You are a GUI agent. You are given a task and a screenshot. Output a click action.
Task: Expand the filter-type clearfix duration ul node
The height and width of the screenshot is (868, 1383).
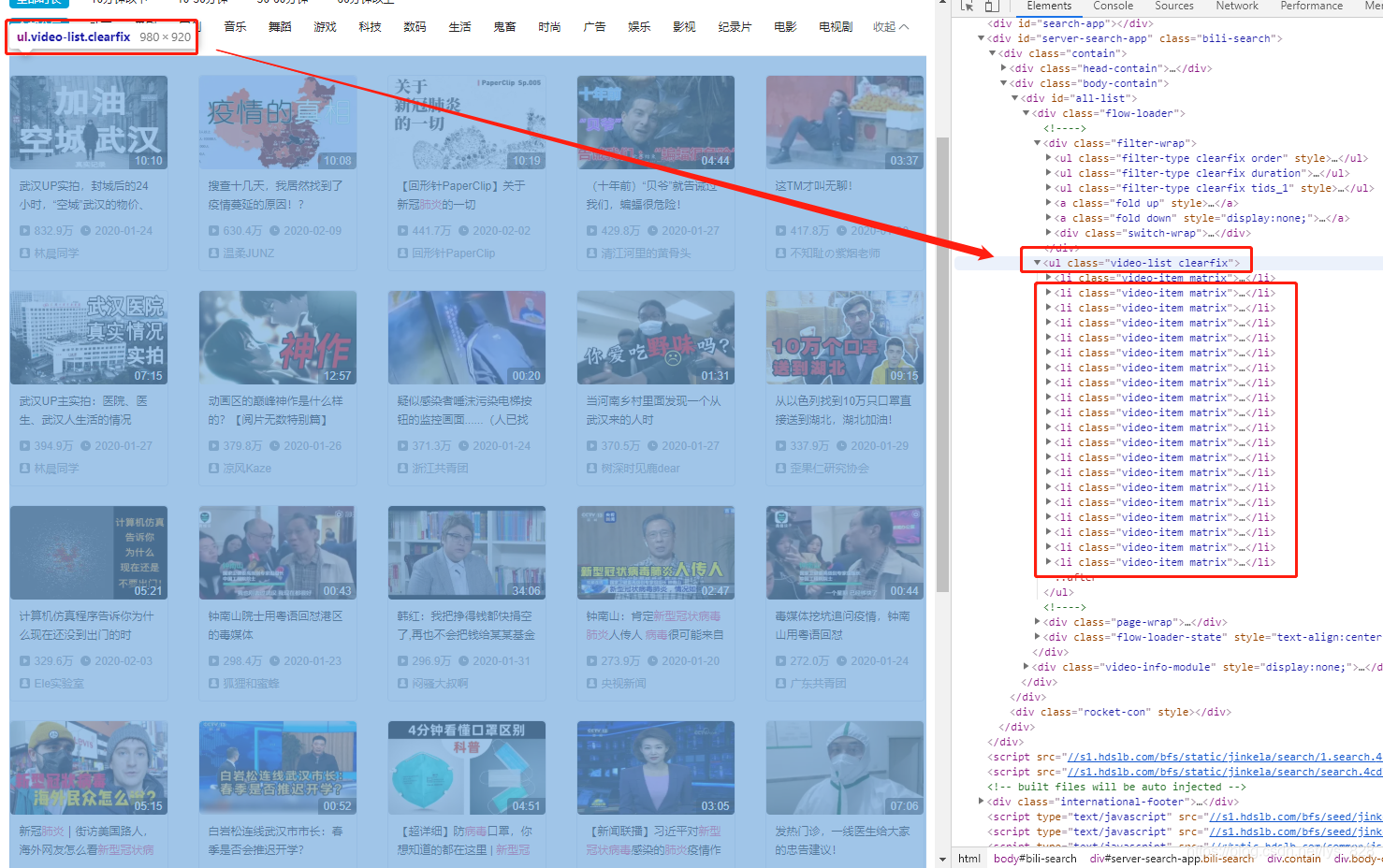tap(1048, 173)
